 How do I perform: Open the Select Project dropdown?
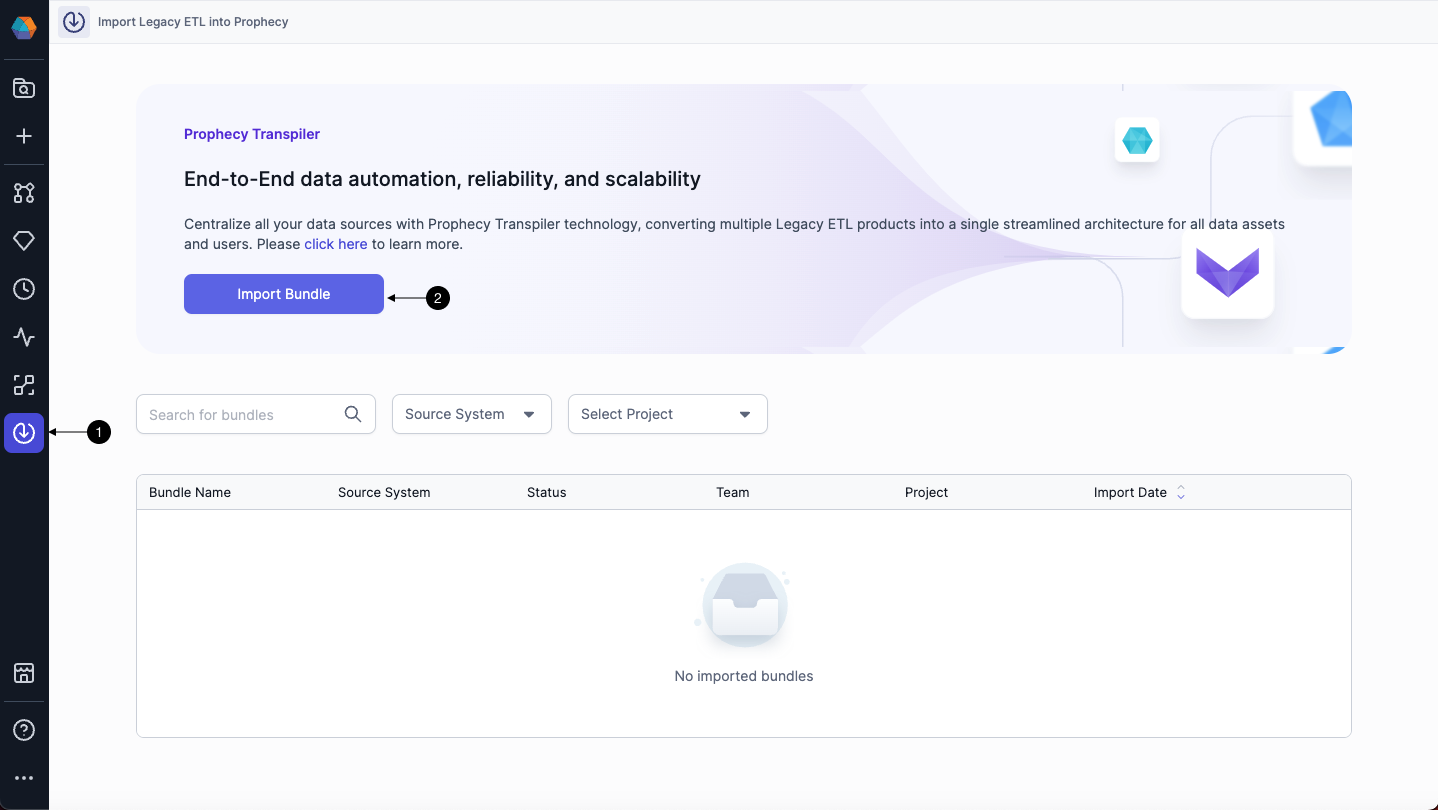[667, 413]
